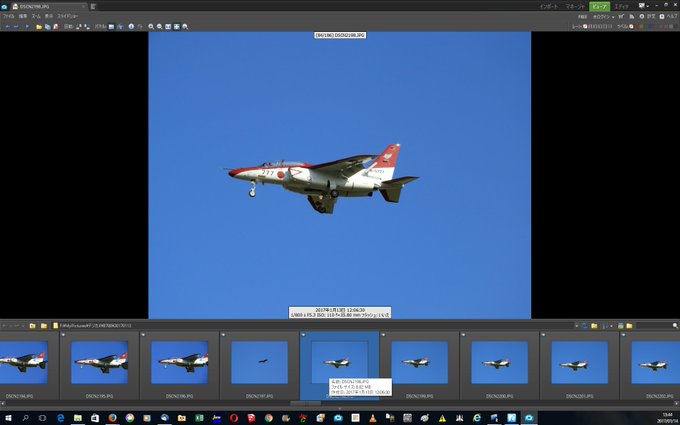The image size is (680, 425).
Task: Open the スライドショー menu
Action: 68,16
